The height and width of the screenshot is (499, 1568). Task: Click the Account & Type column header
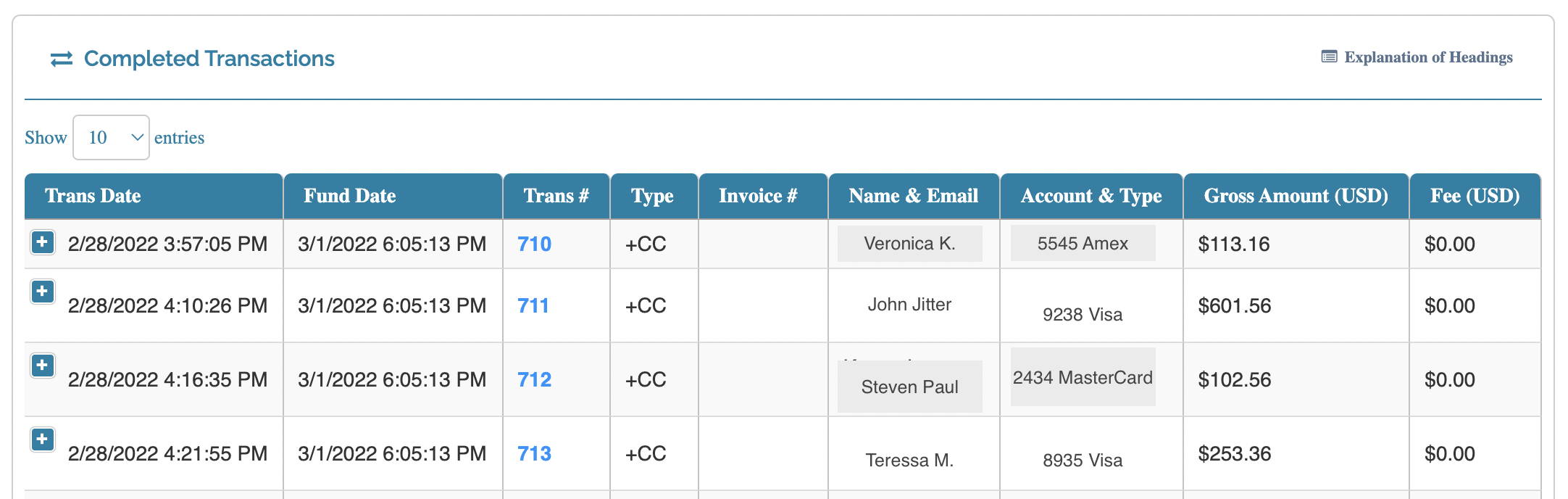[1091, 196]
